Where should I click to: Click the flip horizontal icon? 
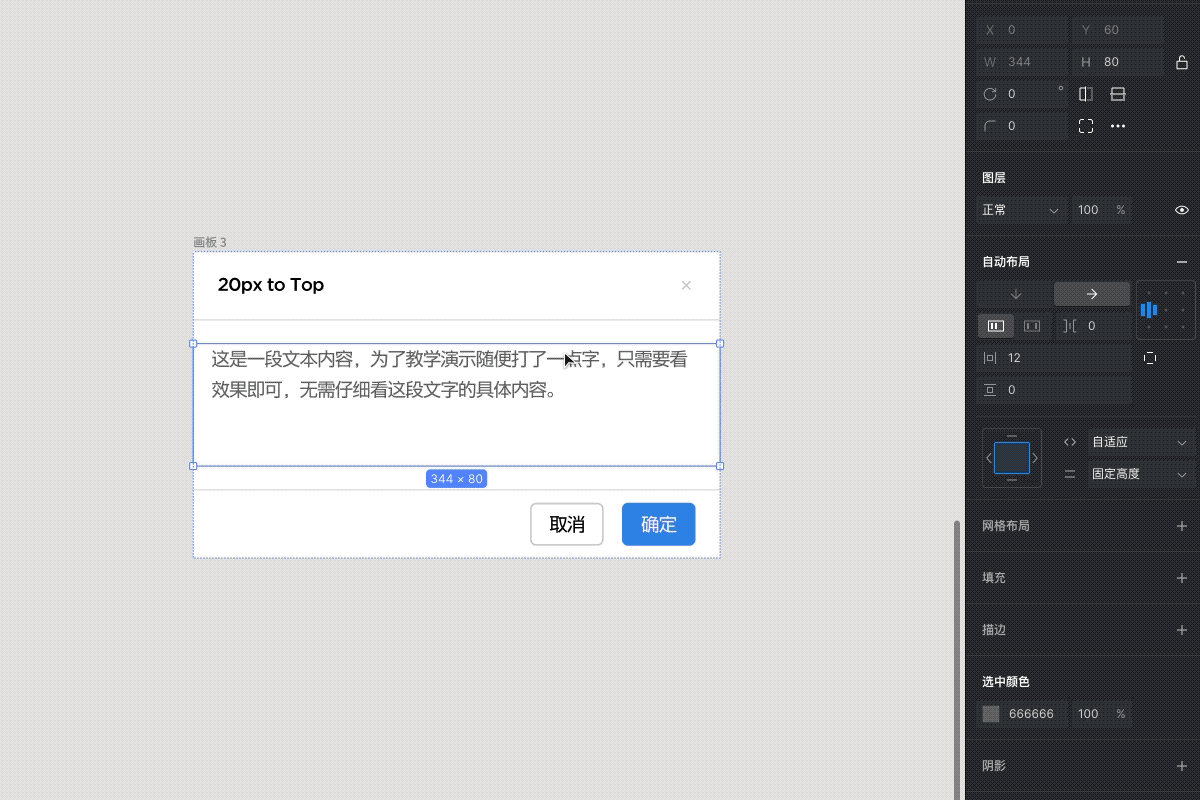tap(1086, 94)
